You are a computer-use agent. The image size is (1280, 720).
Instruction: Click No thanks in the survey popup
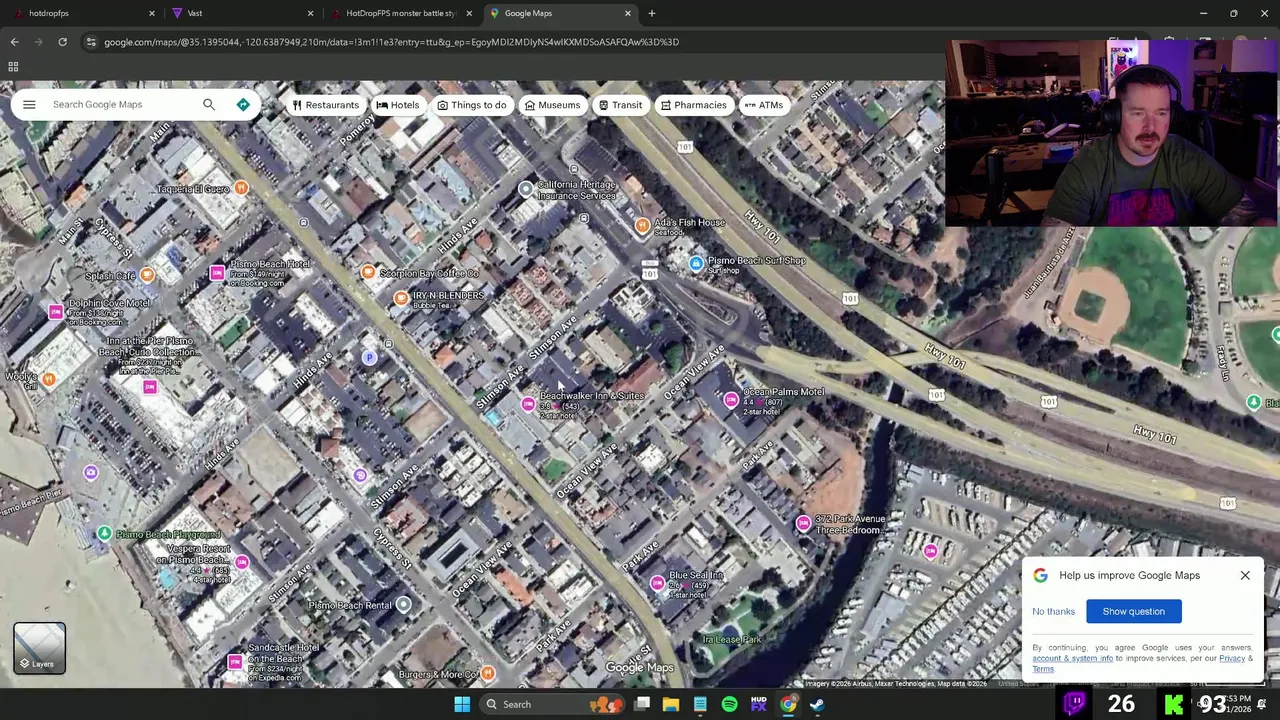1053,611
